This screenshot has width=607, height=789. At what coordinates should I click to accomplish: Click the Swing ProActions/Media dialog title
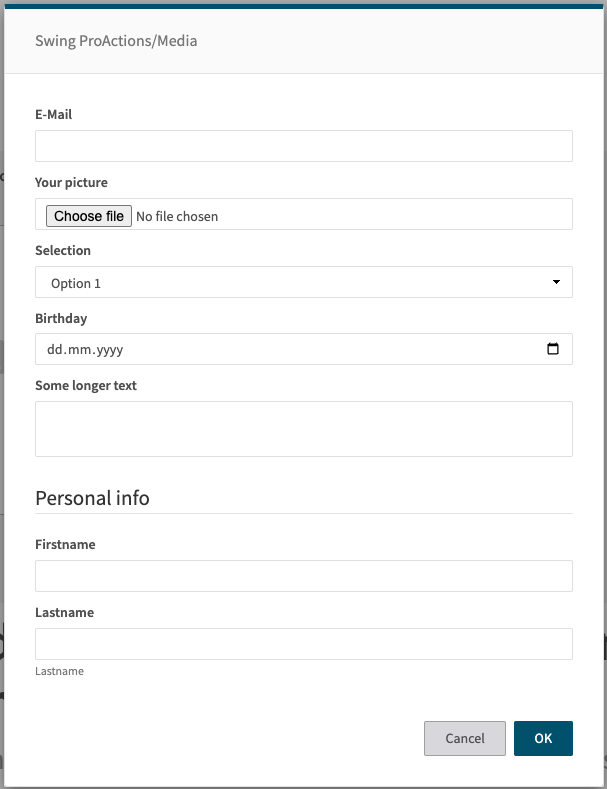116,41
